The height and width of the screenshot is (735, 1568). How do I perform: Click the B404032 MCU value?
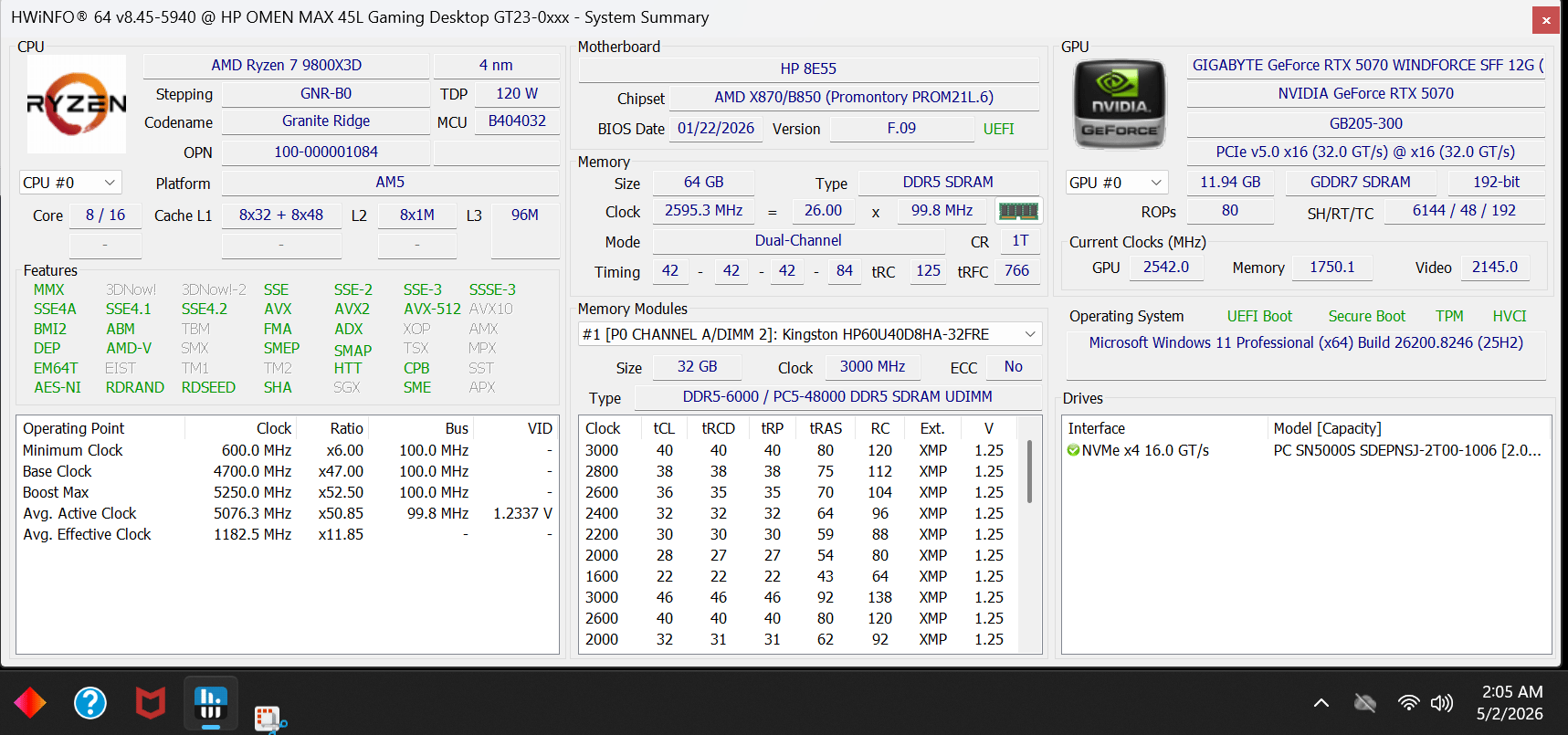pyautogui.click(x=517, y=121)
